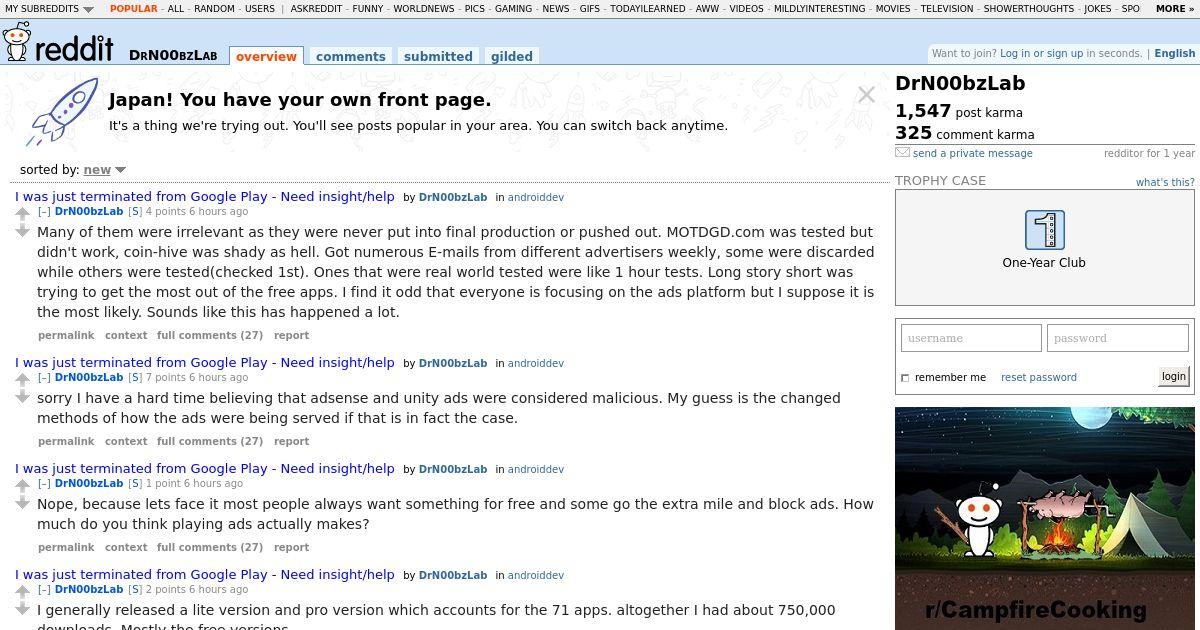
Task: Expand the MY SUBREDDITS dropdown
Action: tap(49, 9)
